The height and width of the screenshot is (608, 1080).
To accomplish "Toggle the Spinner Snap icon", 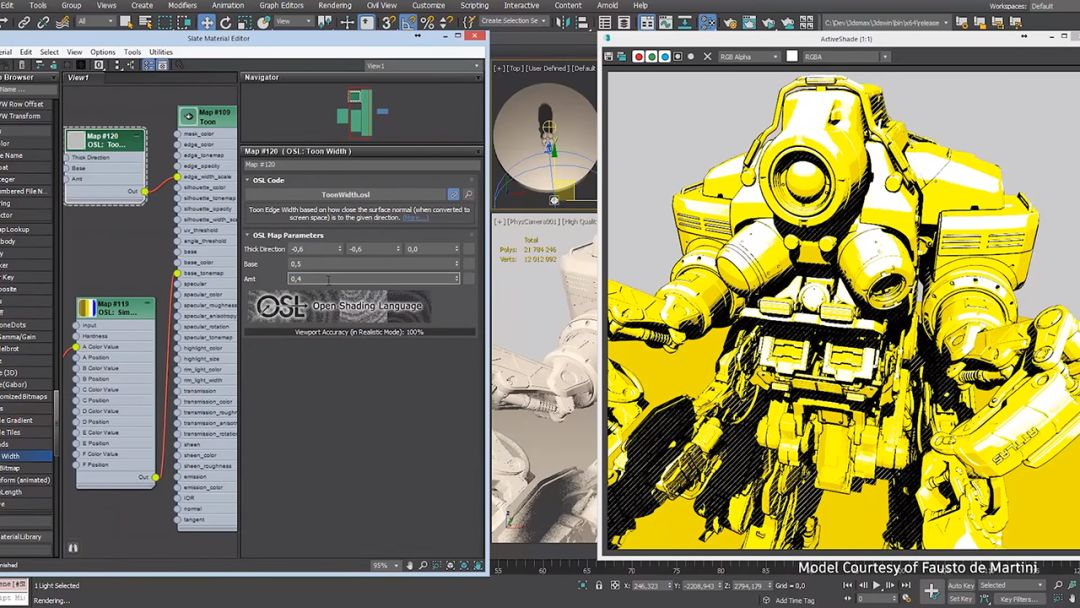I will click(x=446, y=23).
